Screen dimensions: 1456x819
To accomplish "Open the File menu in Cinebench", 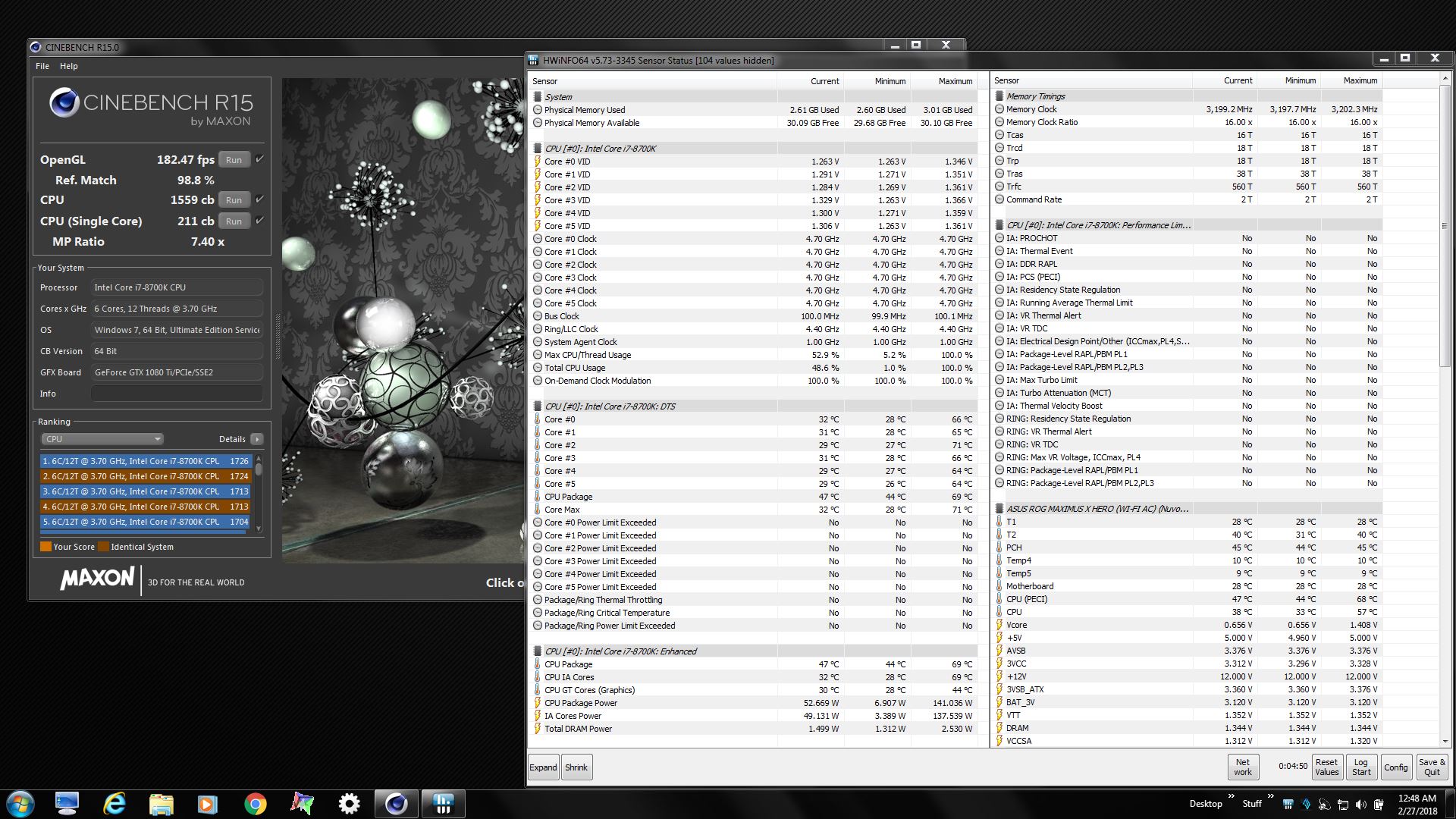I will (42, 66).
